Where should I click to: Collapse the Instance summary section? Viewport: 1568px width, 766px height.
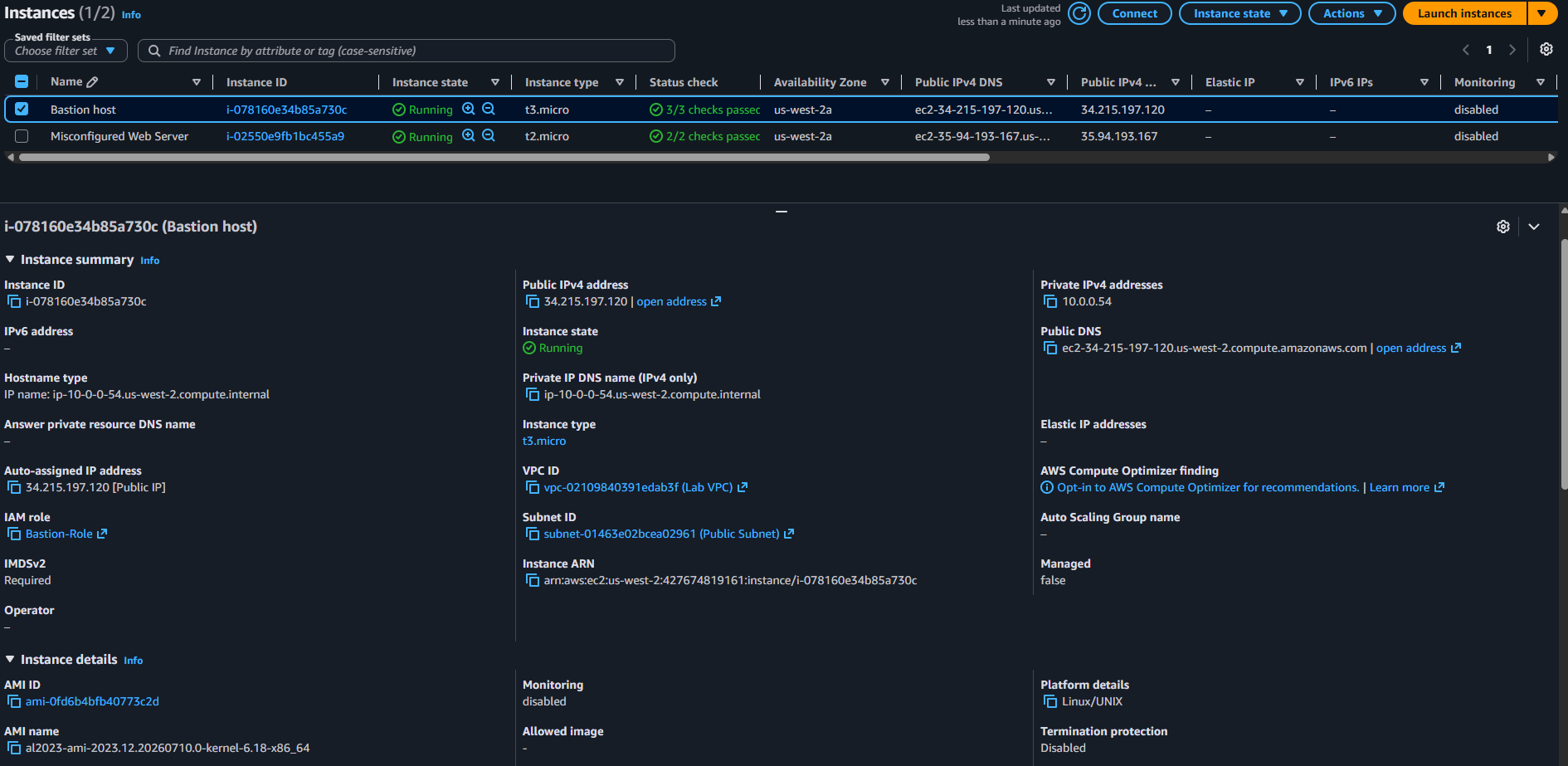tap(10, 260)
